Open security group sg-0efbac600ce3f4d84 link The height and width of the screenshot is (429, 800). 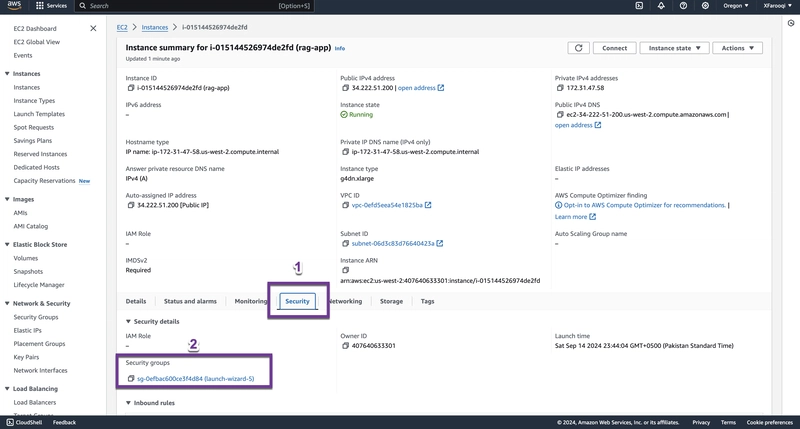coord(195,378)
